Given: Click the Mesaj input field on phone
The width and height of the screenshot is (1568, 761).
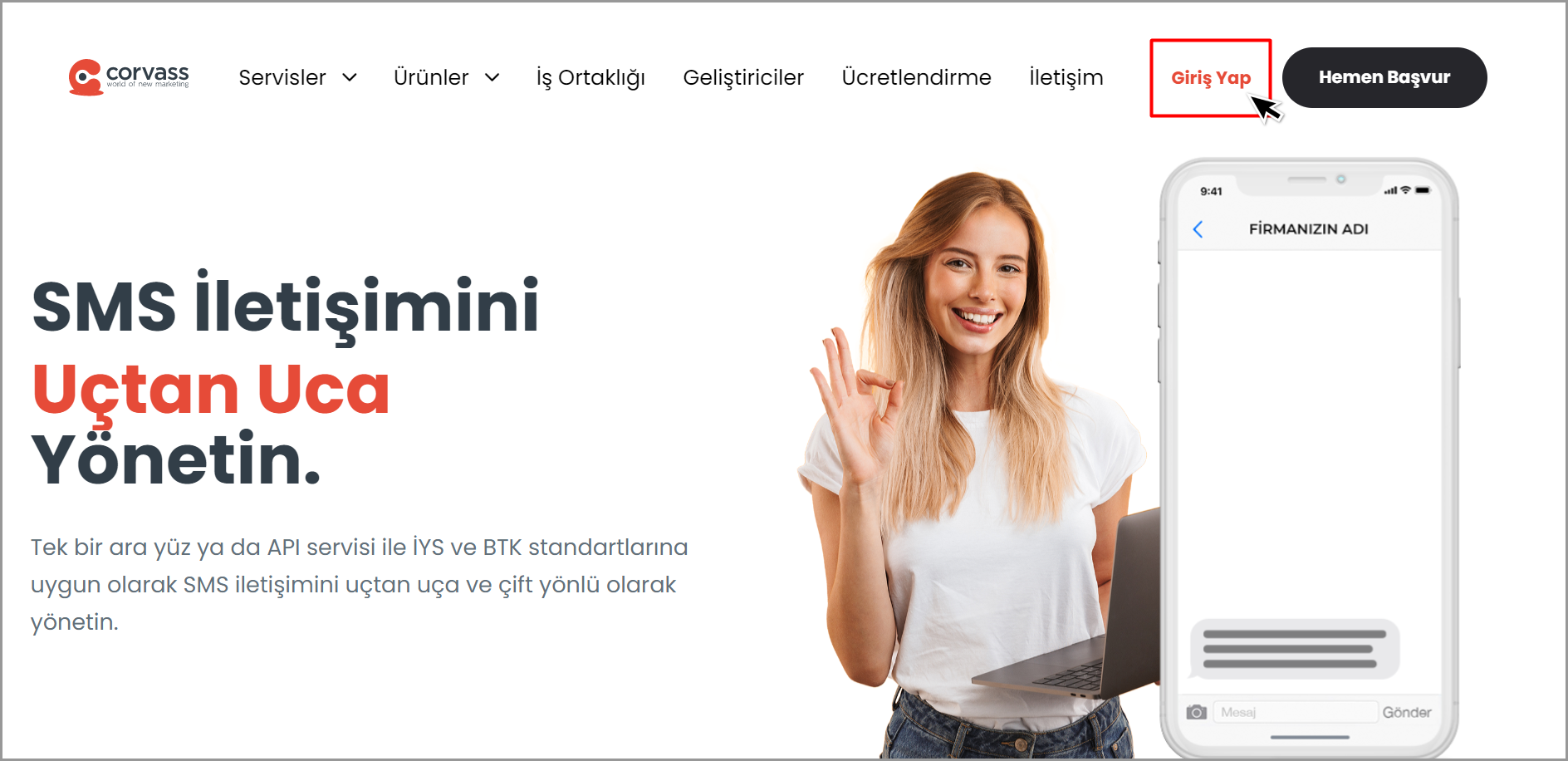Looking at the screenshot, I should pos(1295,712).
